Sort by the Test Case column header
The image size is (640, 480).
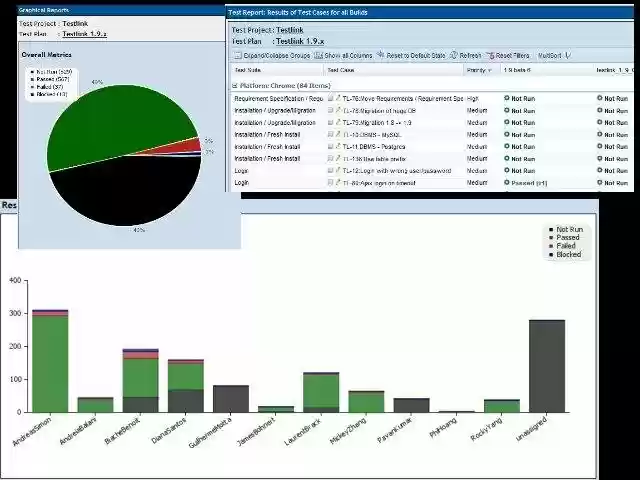(x=340, y=70)
